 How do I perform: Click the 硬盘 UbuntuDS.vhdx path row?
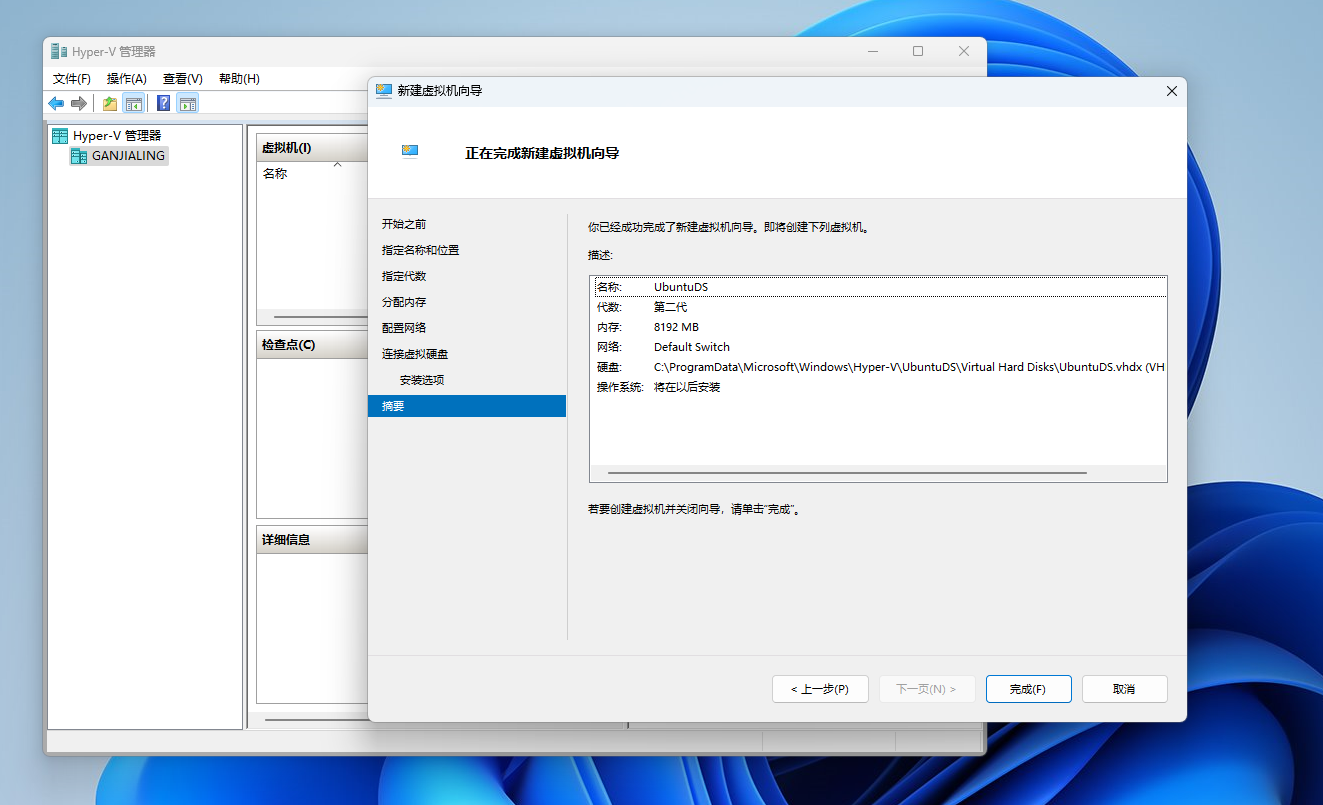(880, 367)
